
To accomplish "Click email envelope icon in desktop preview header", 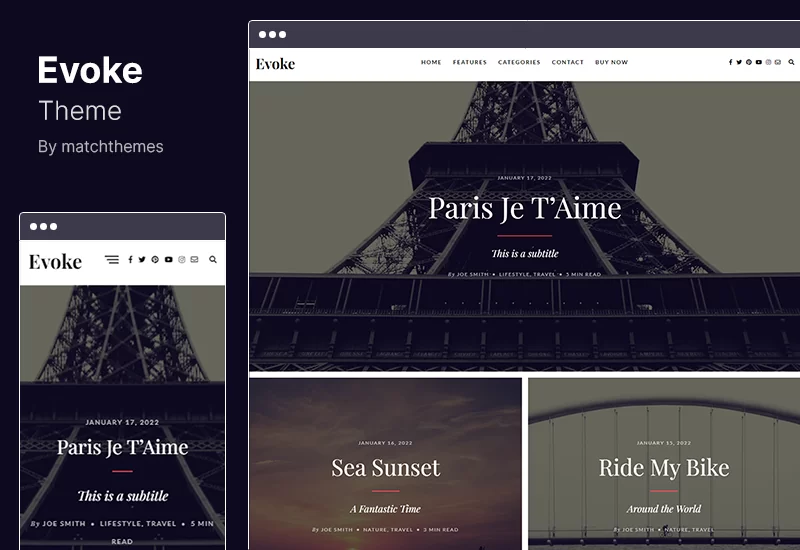I will (x=778, y=62).
